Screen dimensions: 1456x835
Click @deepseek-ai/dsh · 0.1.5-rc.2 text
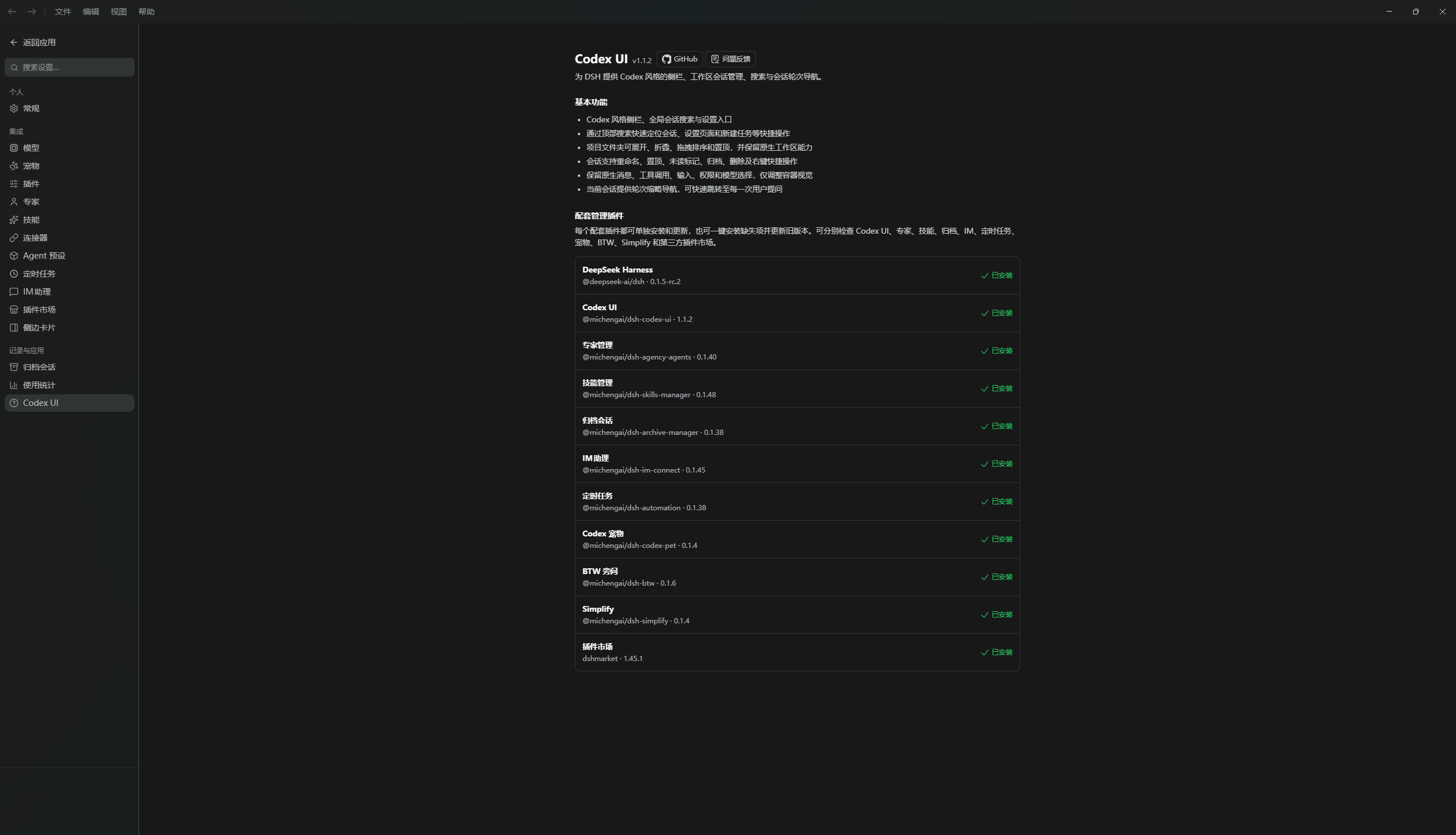pos(631,282)
